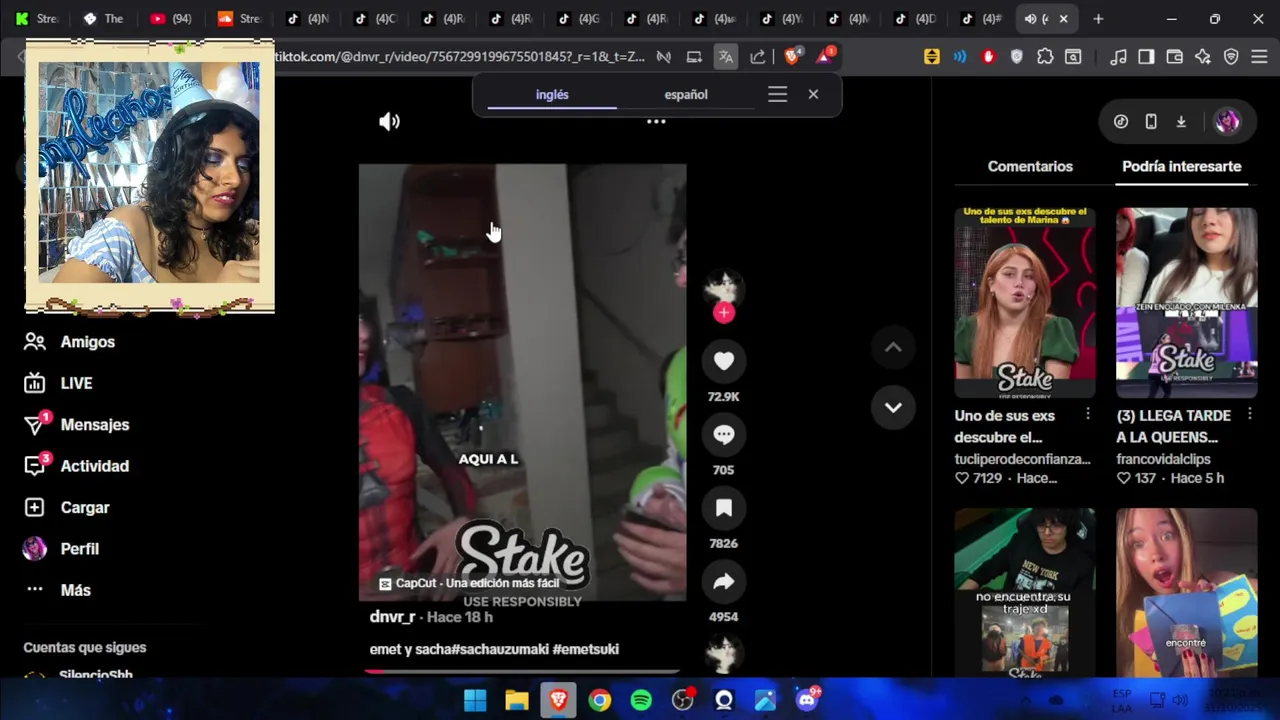The width and height of the screenshot is (1280, 720).
Task: Go to the next video with down arrow
Action: click(893, 408)
